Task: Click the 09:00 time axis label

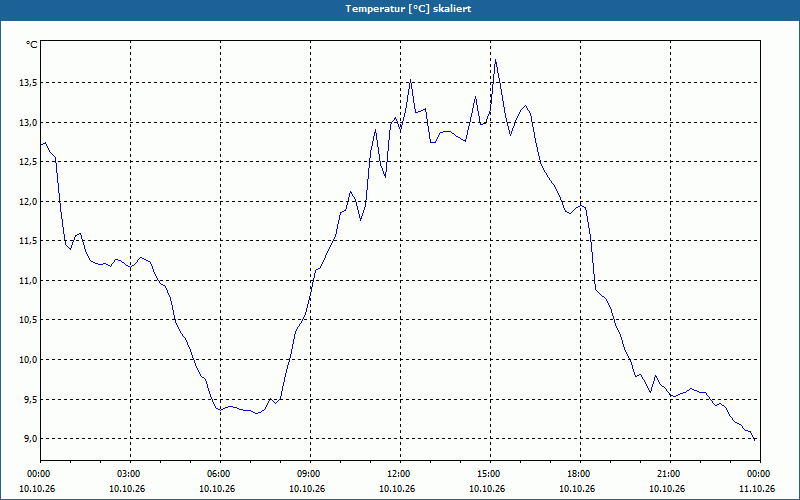Action: pos(311,474)
